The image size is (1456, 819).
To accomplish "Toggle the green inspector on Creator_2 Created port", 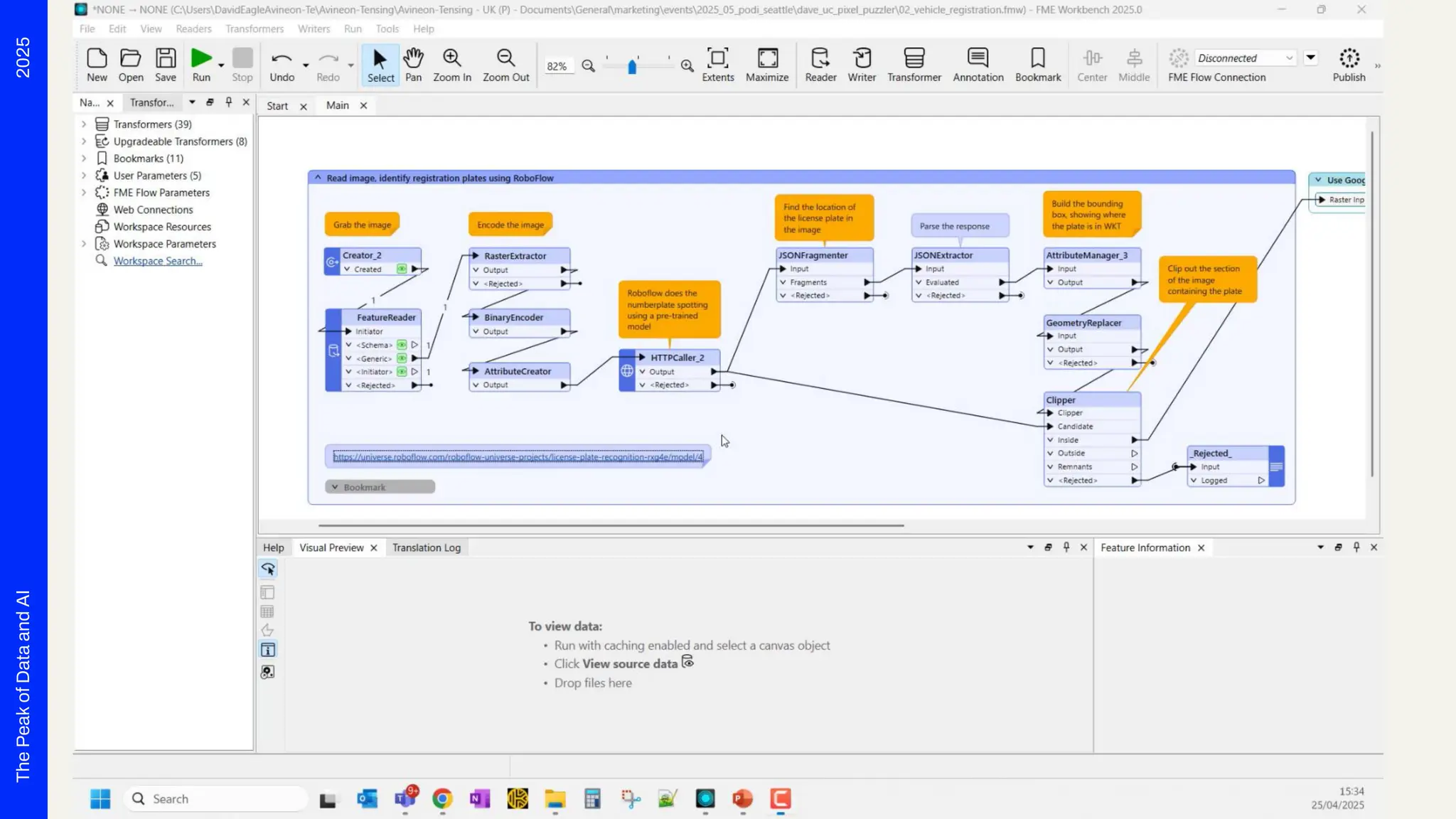I will point(402,269).
